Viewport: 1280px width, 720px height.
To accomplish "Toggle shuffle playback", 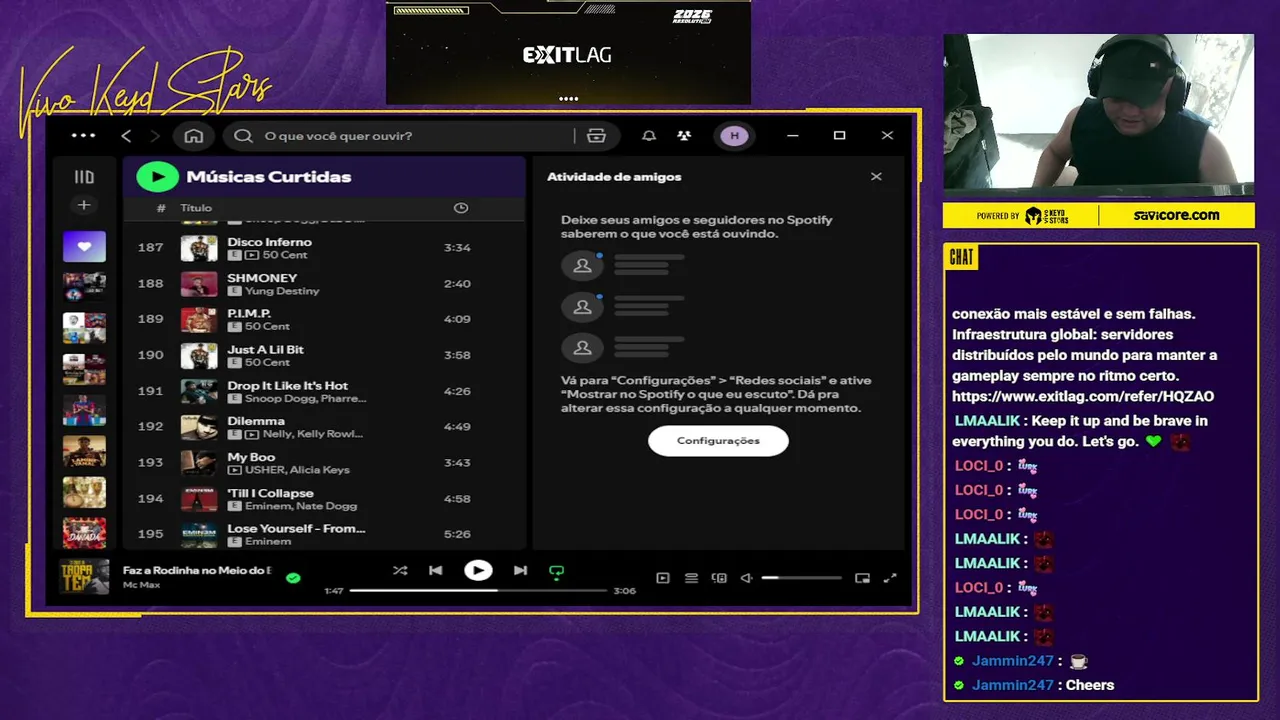I will coord(400,571).
